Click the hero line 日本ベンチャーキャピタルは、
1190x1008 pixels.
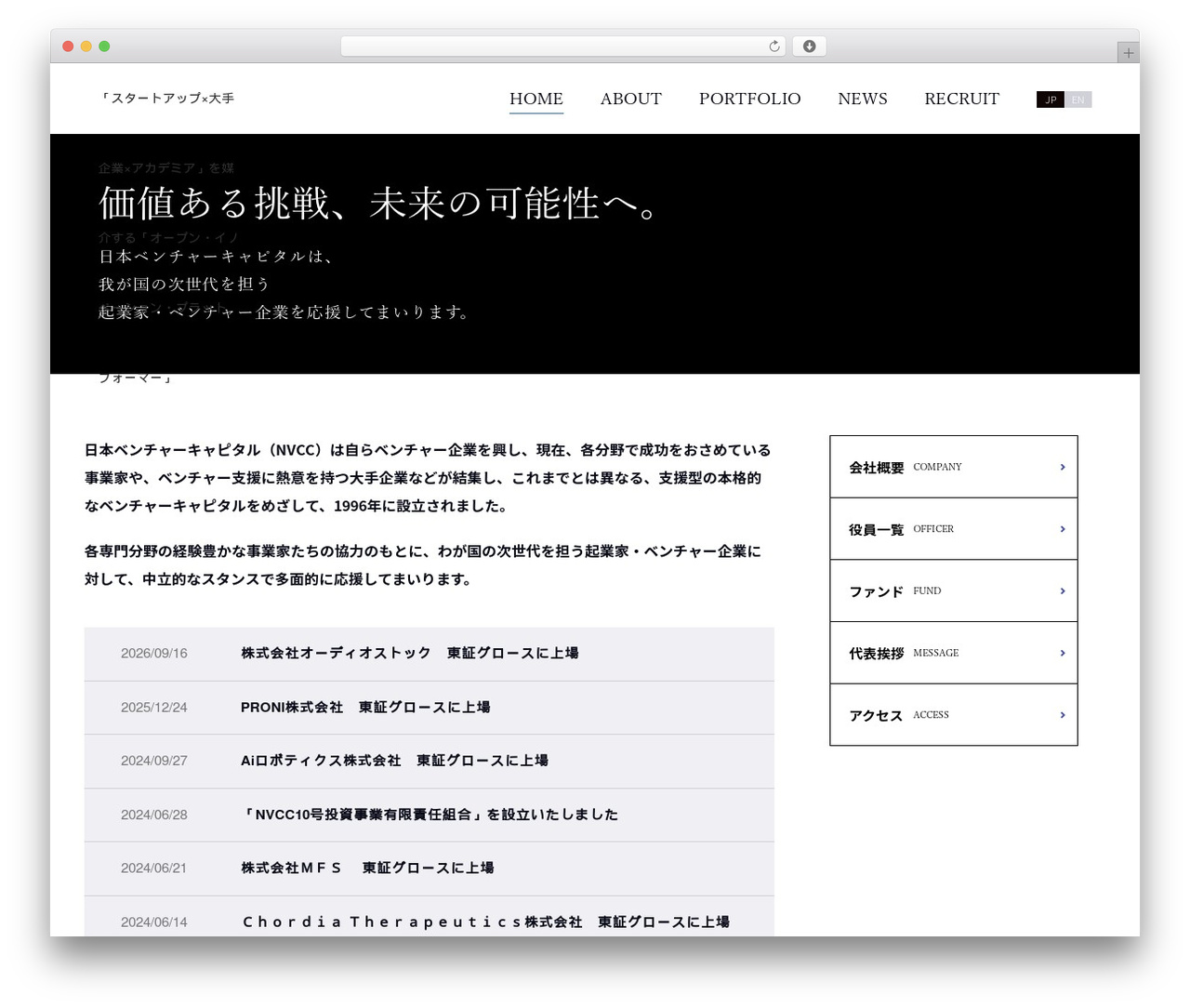coord(216,257)
